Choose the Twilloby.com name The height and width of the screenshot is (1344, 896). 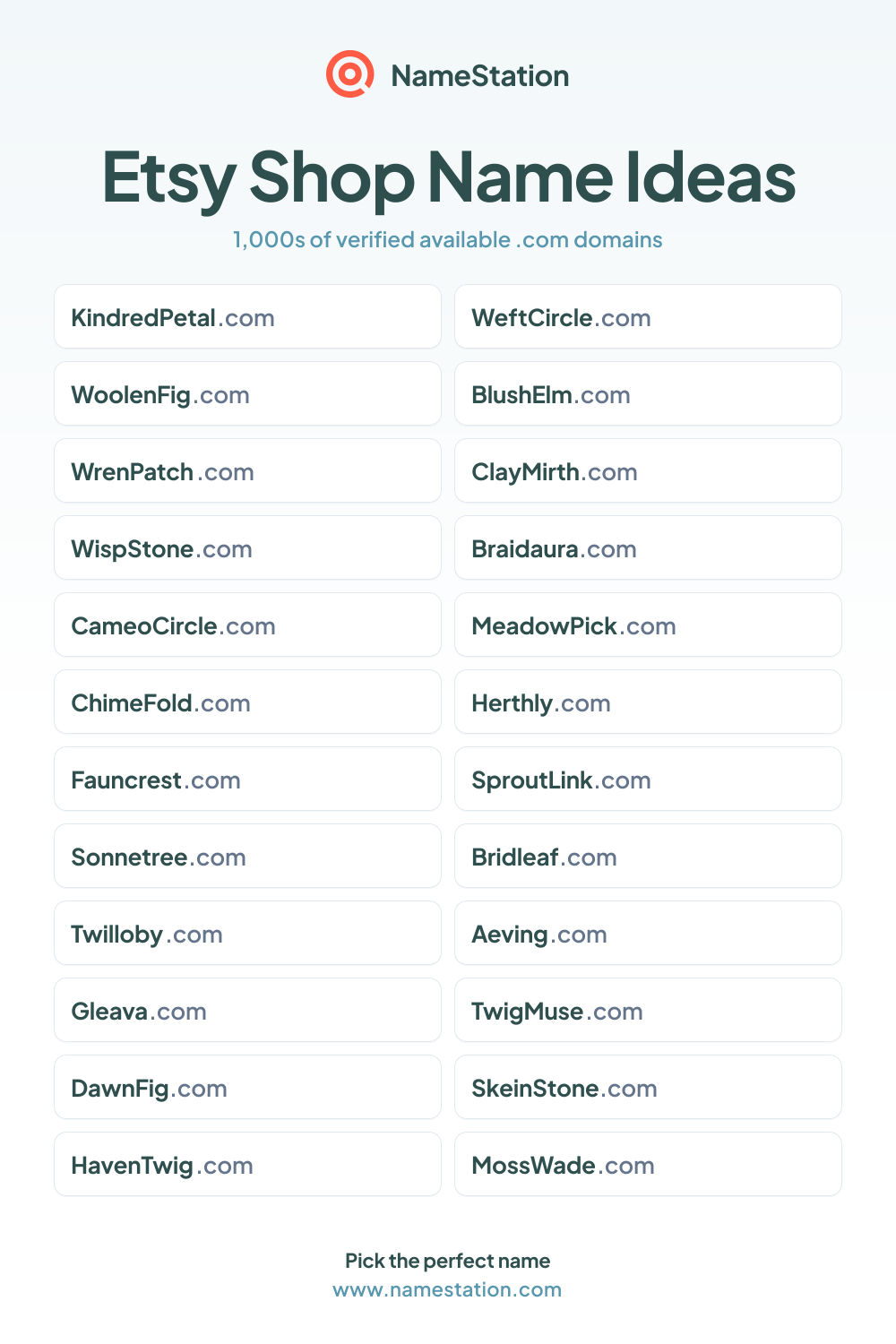click(x=247, y=933)
